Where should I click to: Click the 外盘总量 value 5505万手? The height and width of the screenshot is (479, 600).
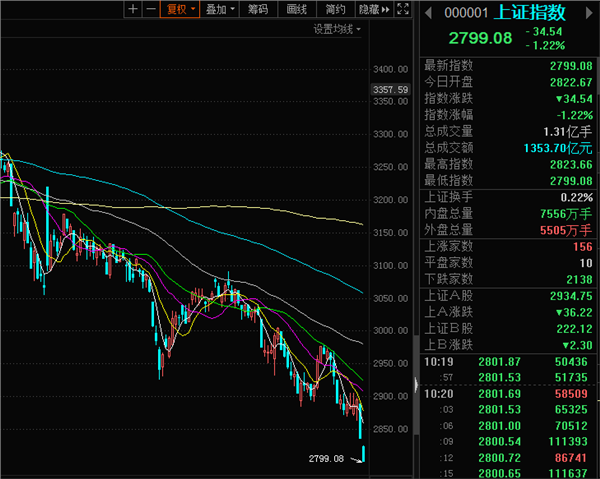(x=566, y=230)
